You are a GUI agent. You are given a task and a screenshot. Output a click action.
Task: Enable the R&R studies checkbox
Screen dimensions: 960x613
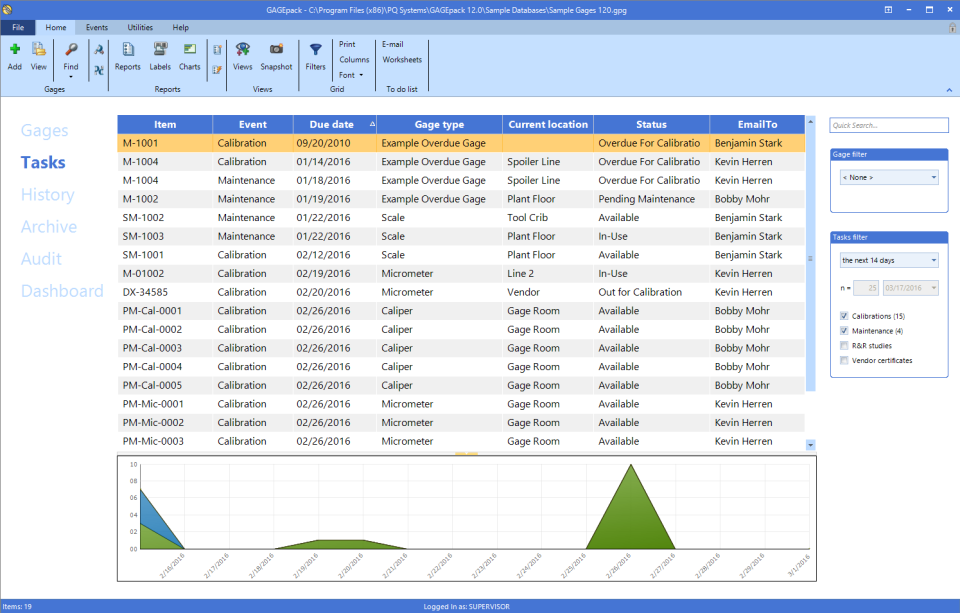(x=844, y=345)
